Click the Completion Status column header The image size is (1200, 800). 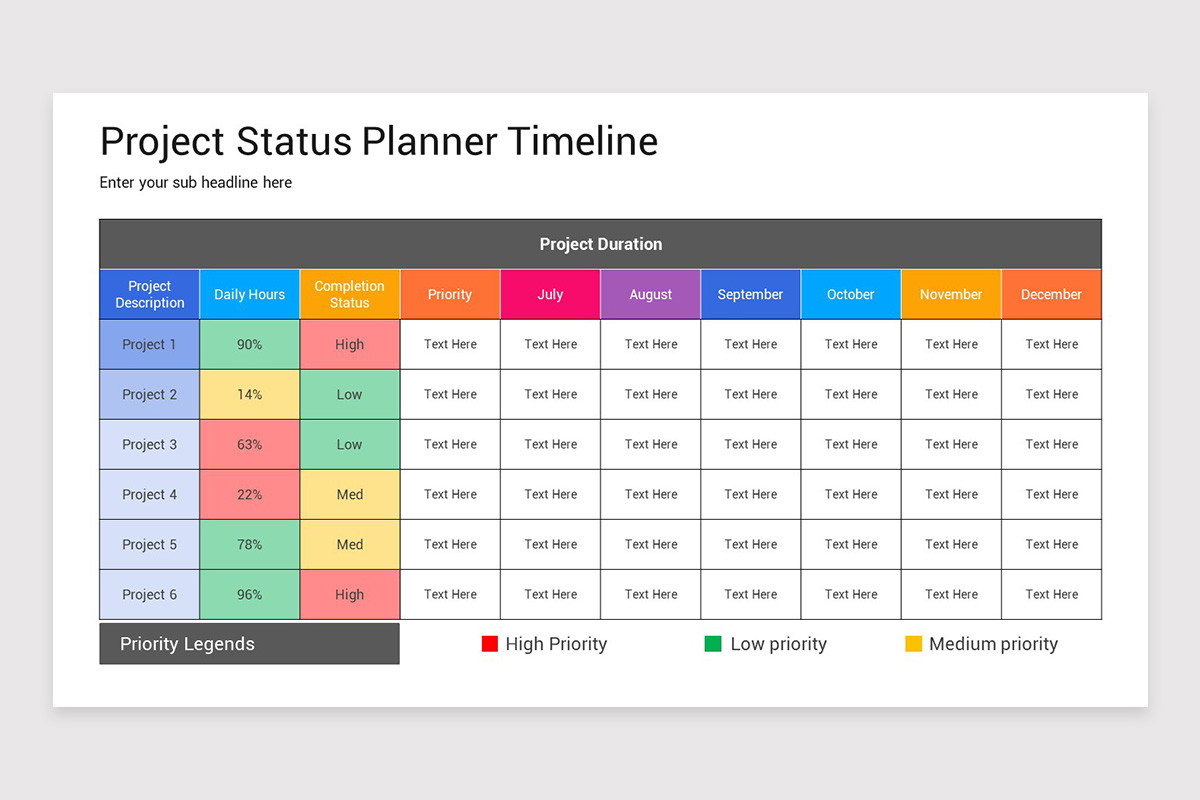click(350, 294)
